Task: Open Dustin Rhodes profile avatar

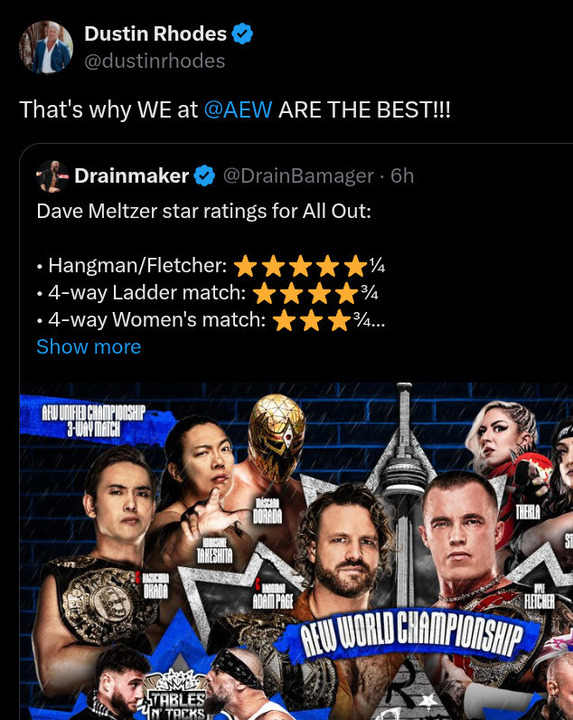Action: tap(46, 47)
